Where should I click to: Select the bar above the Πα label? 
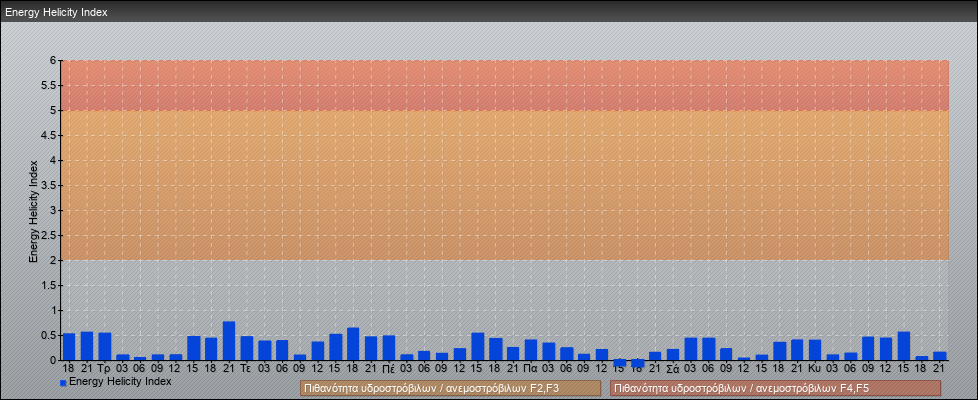click(531, 349)
